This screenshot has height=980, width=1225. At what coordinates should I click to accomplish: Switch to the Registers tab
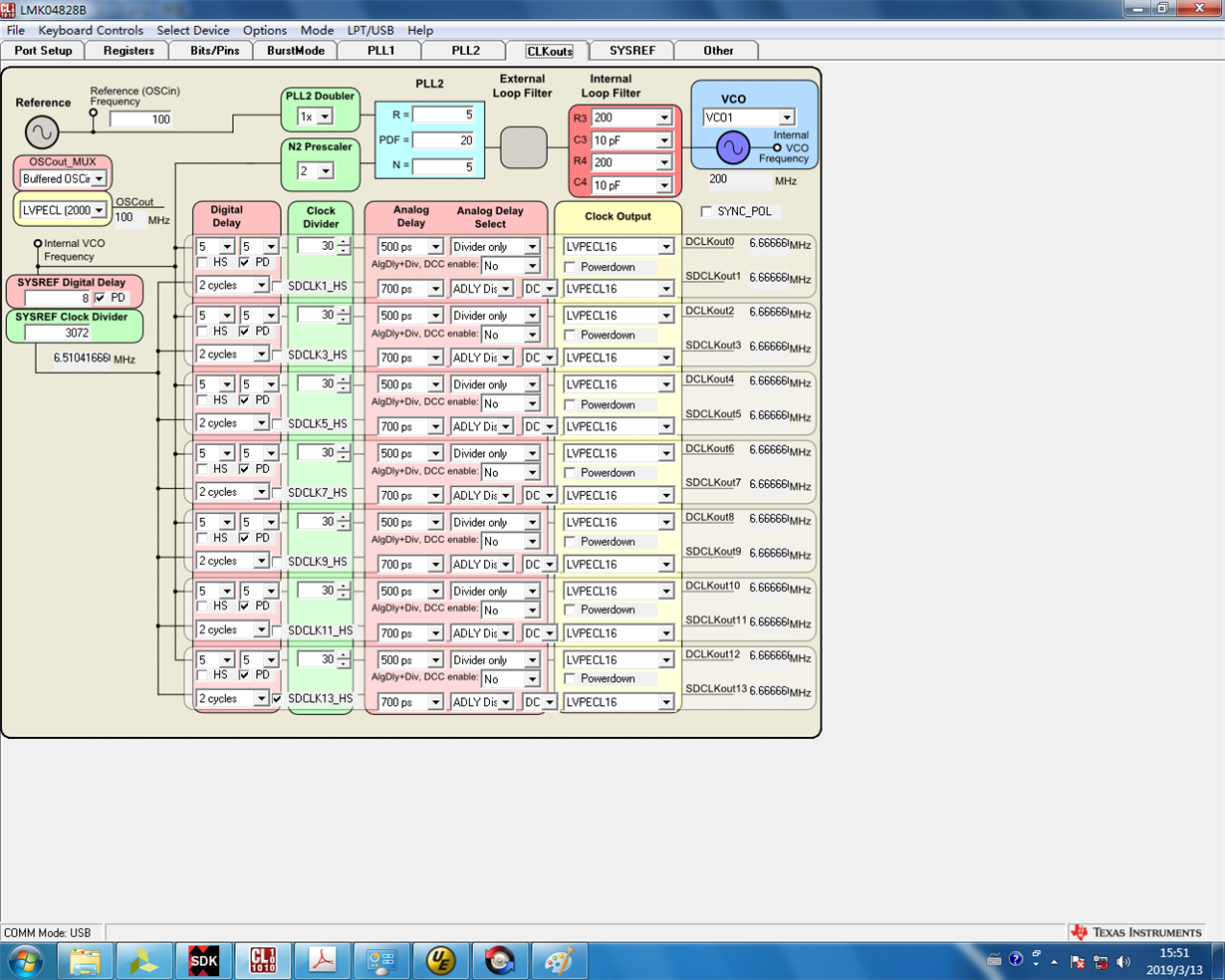(x=128, y=50)
